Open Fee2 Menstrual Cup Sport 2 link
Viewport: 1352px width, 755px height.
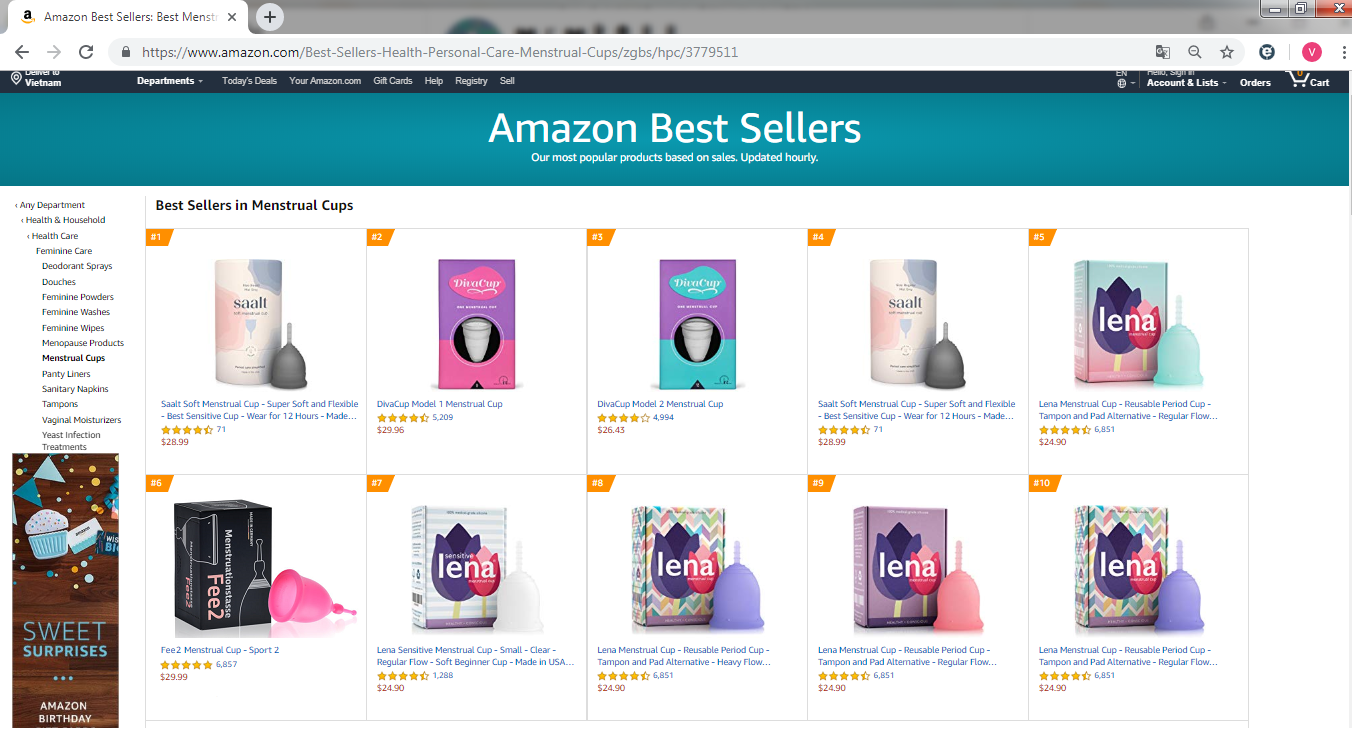(219, 650)
